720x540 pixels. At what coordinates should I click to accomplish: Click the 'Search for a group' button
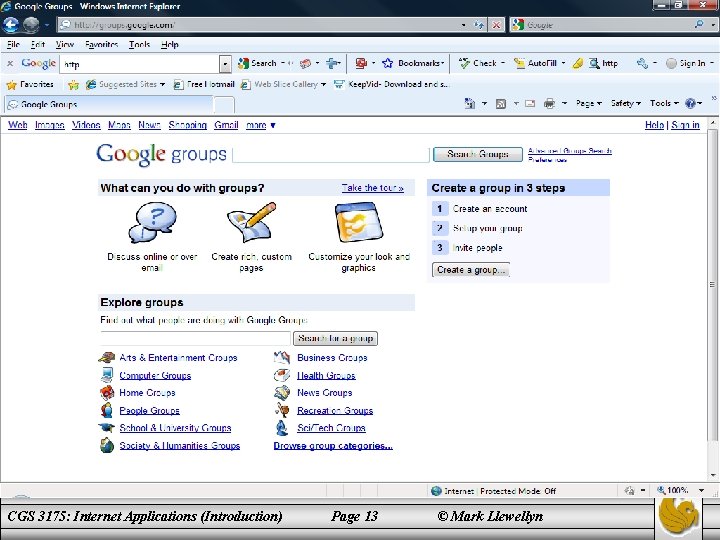(x=335, y=338)
